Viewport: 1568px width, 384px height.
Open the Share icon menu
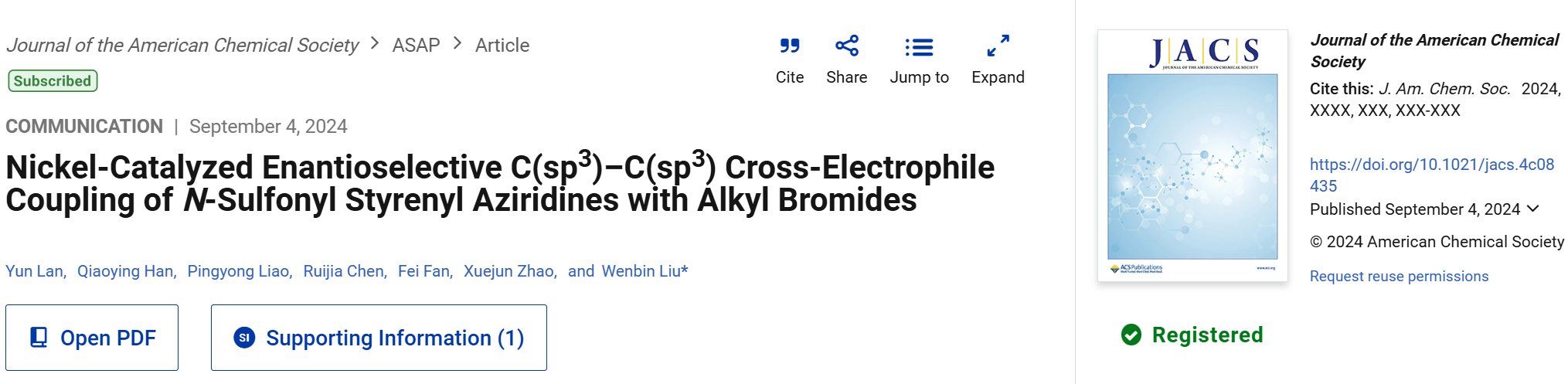pyautogui.click(x=847, y=46)
